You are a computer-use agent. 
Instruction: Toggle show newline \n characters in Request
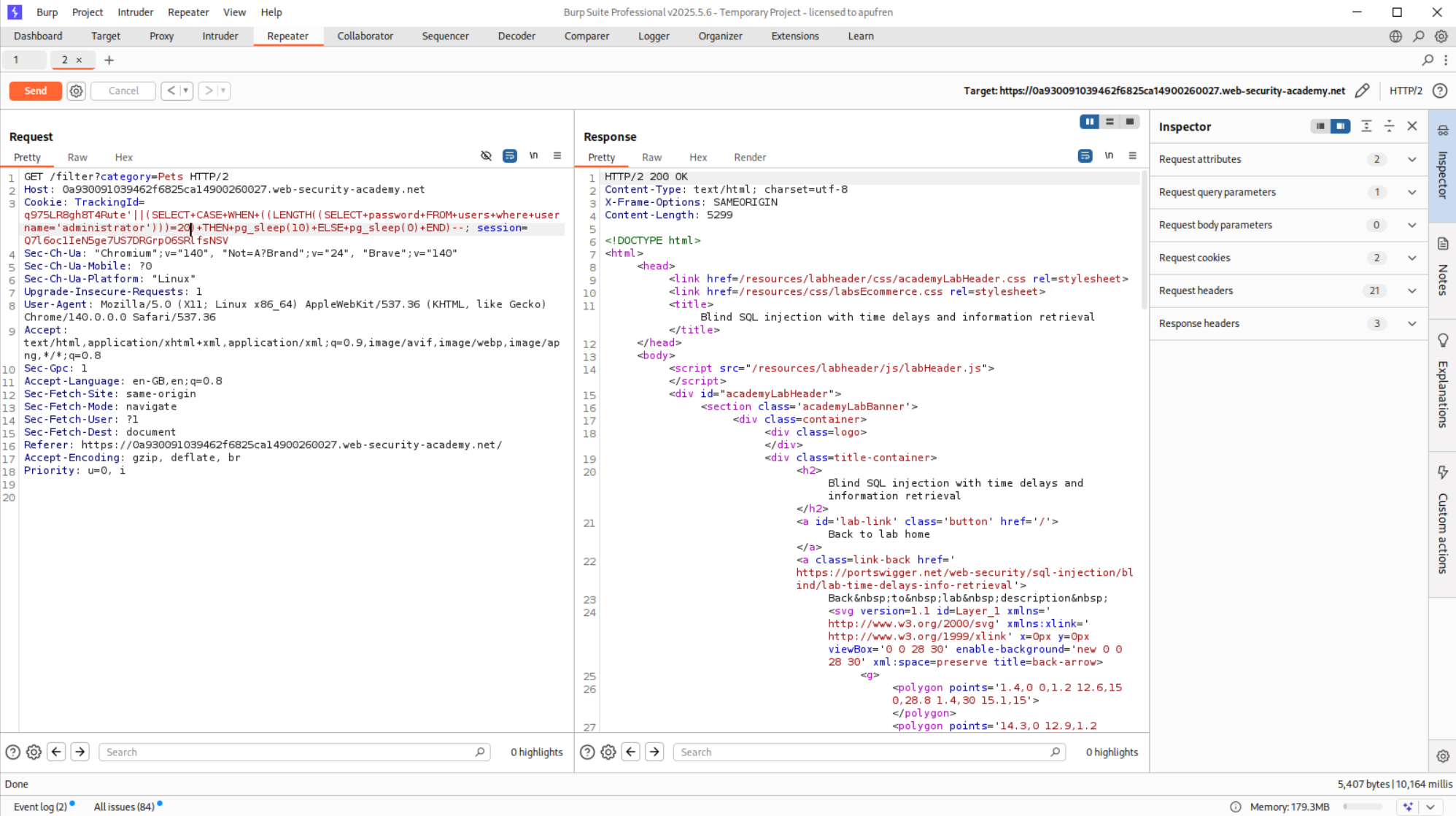(533, 155)
